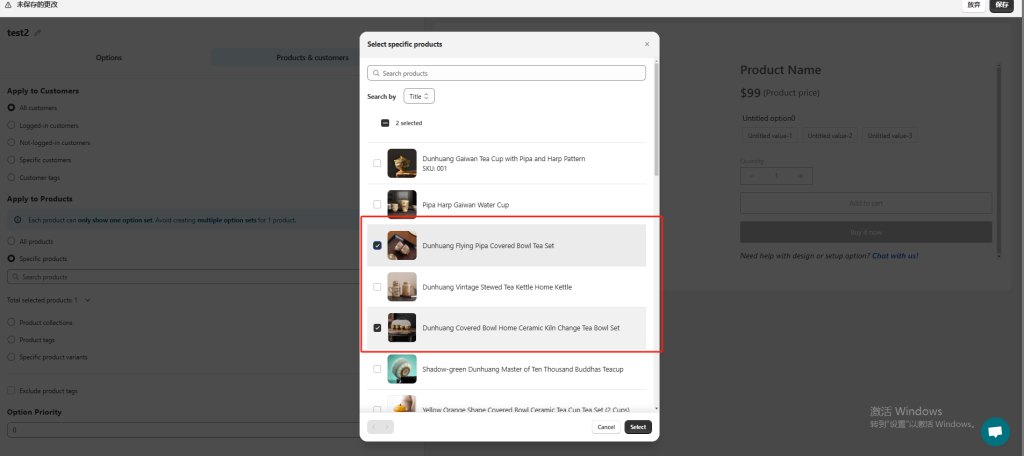Screen dimensions: 1024x456
Task: Click the Shadow-green Dunhuang Teacup thumbnail
Action: (x=402, y=369)
